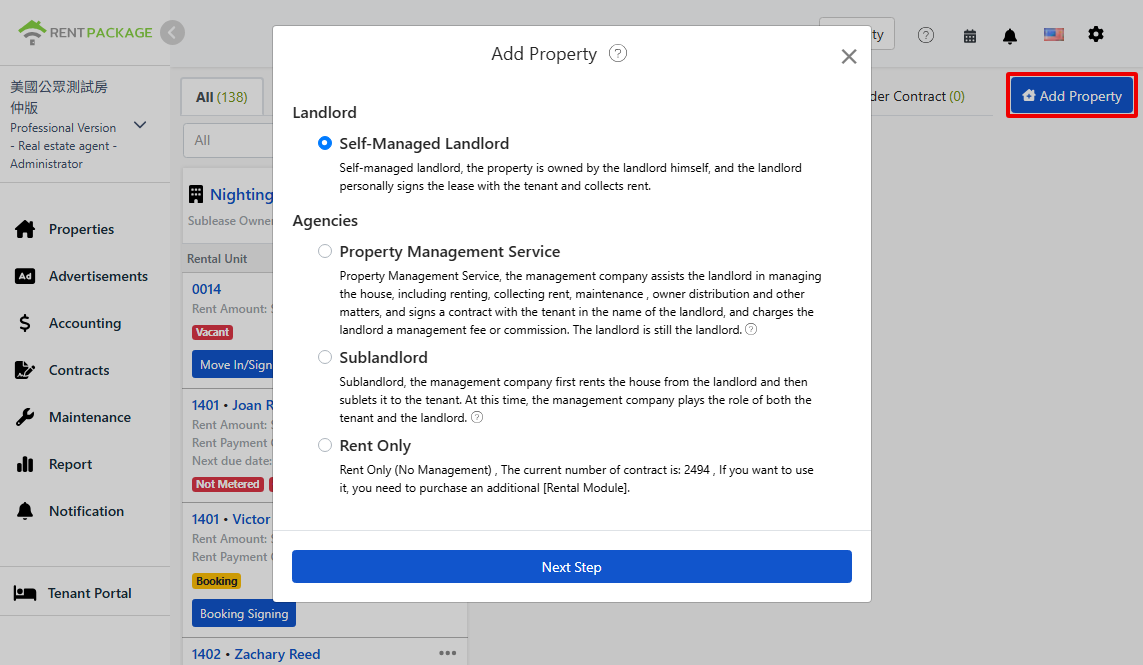Expand the account role dropdown chevron
Screen dimensions: 1143x665
[x=140, y=125]
